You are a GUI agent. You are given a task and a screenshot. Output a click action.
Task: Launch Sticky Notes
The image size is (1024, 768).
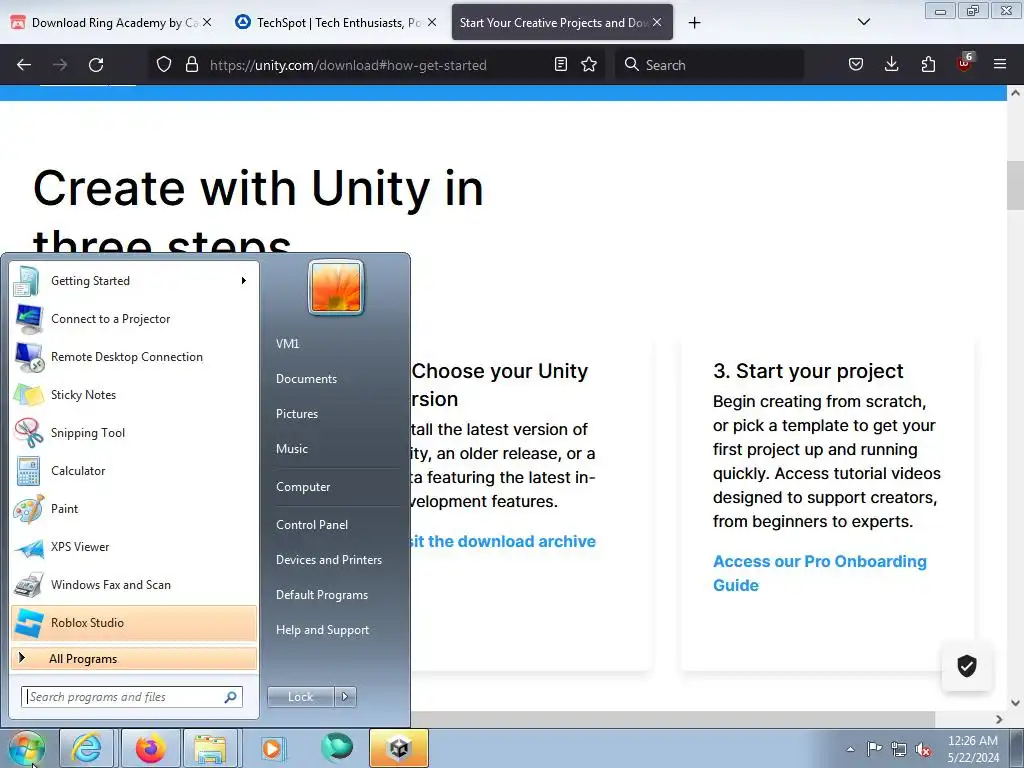click(x=134, y=394)
